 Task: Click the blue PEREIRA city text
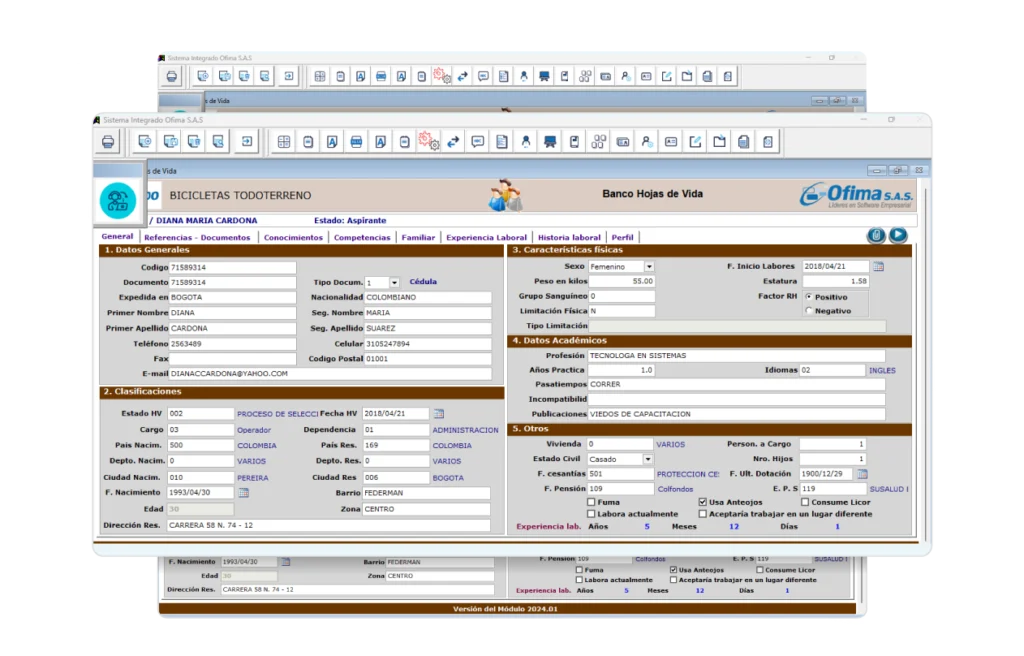tap(253, 478)
